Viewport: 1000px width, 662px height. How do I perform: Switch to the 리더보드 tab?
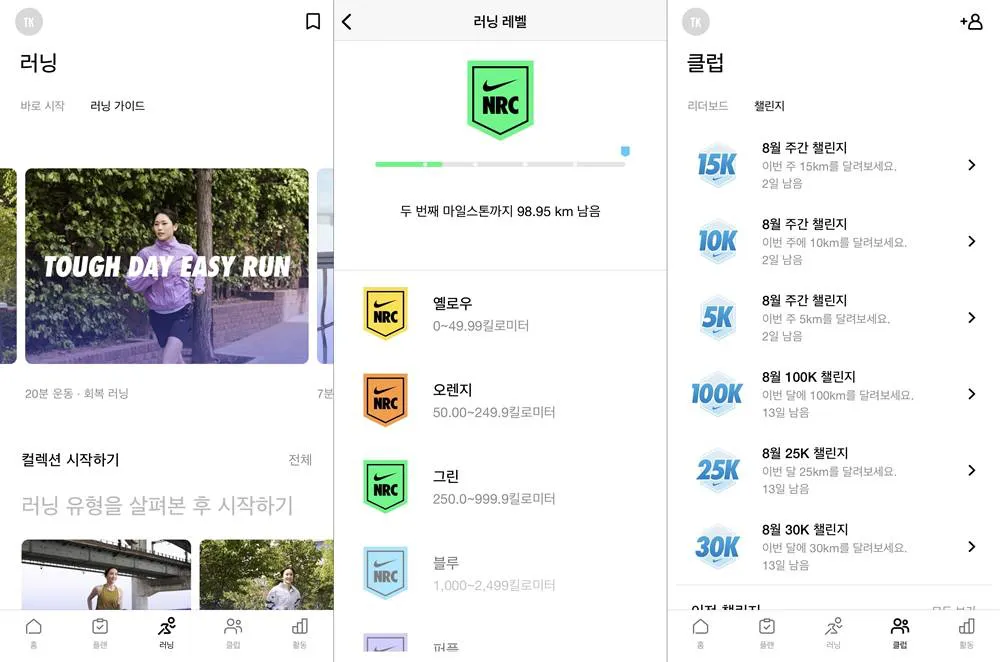point(706,106)
